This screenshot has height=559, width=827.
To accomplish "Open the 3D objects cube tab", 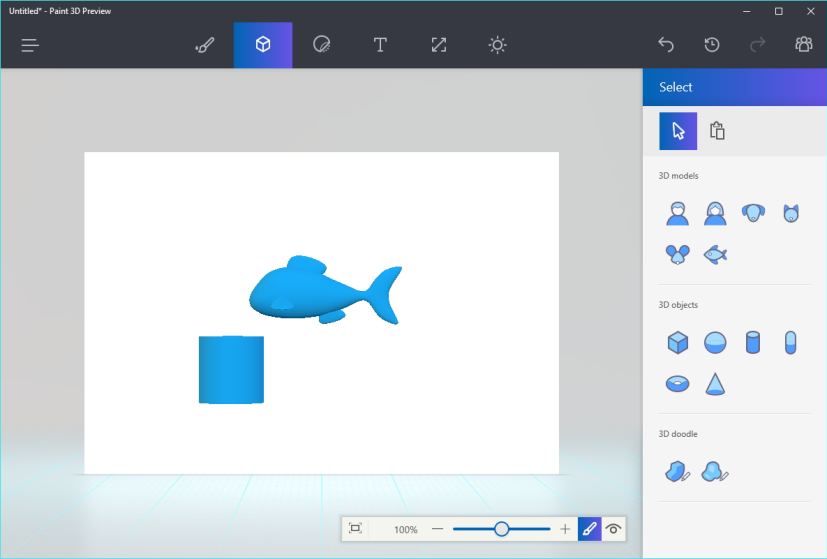I will point(263,45).
